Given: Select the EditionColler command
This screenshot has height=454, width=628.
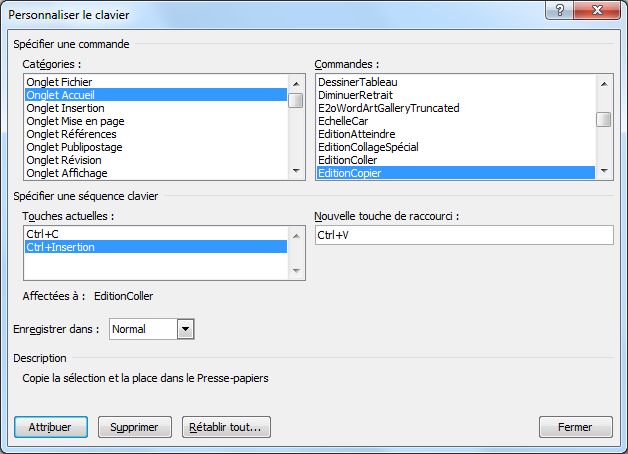Looking at the screenshot, I should pyautogui.click(x=347, y=160).
